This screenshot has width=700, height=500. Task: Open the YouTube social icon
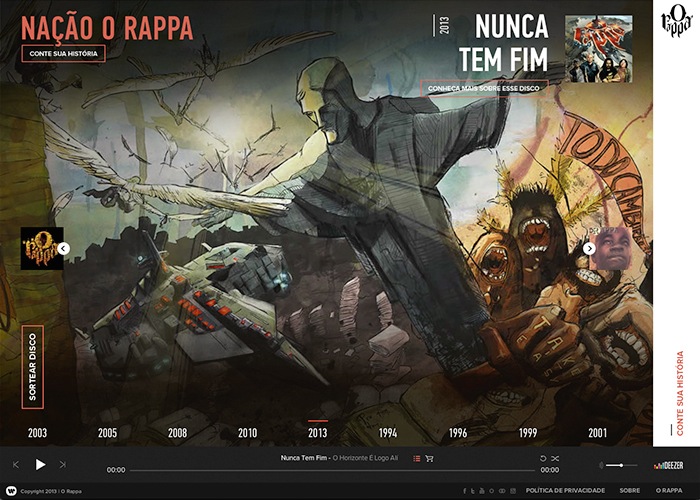point(482,491)
